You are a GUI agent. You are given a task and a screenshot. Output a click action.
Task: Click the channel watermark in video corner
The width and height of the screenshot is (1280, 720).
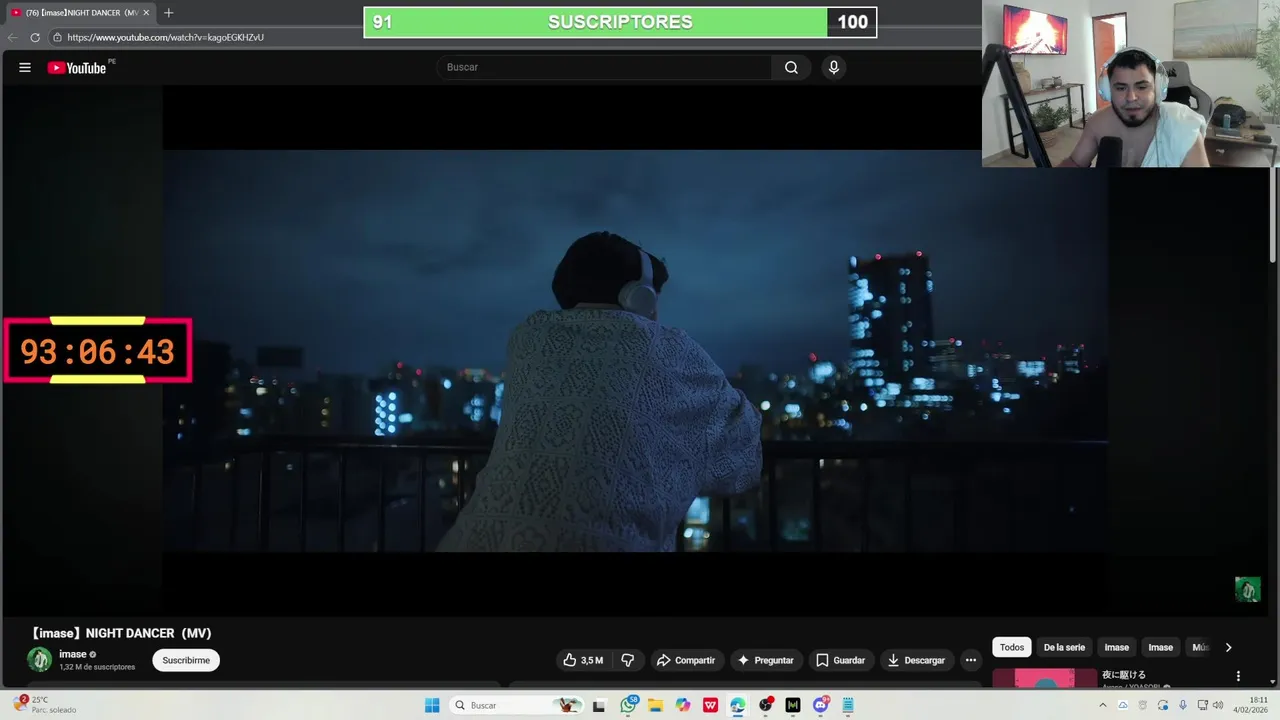[x=1247, y=589]
